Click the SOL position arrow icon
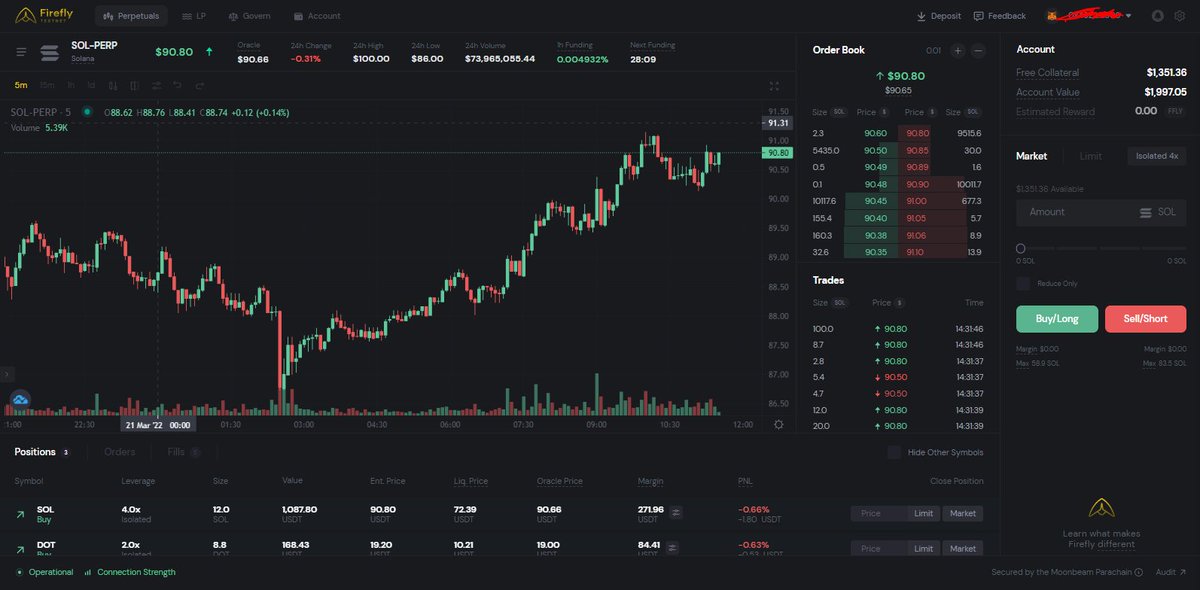This screenshot has height=590, width=1200. pos(20,514)
